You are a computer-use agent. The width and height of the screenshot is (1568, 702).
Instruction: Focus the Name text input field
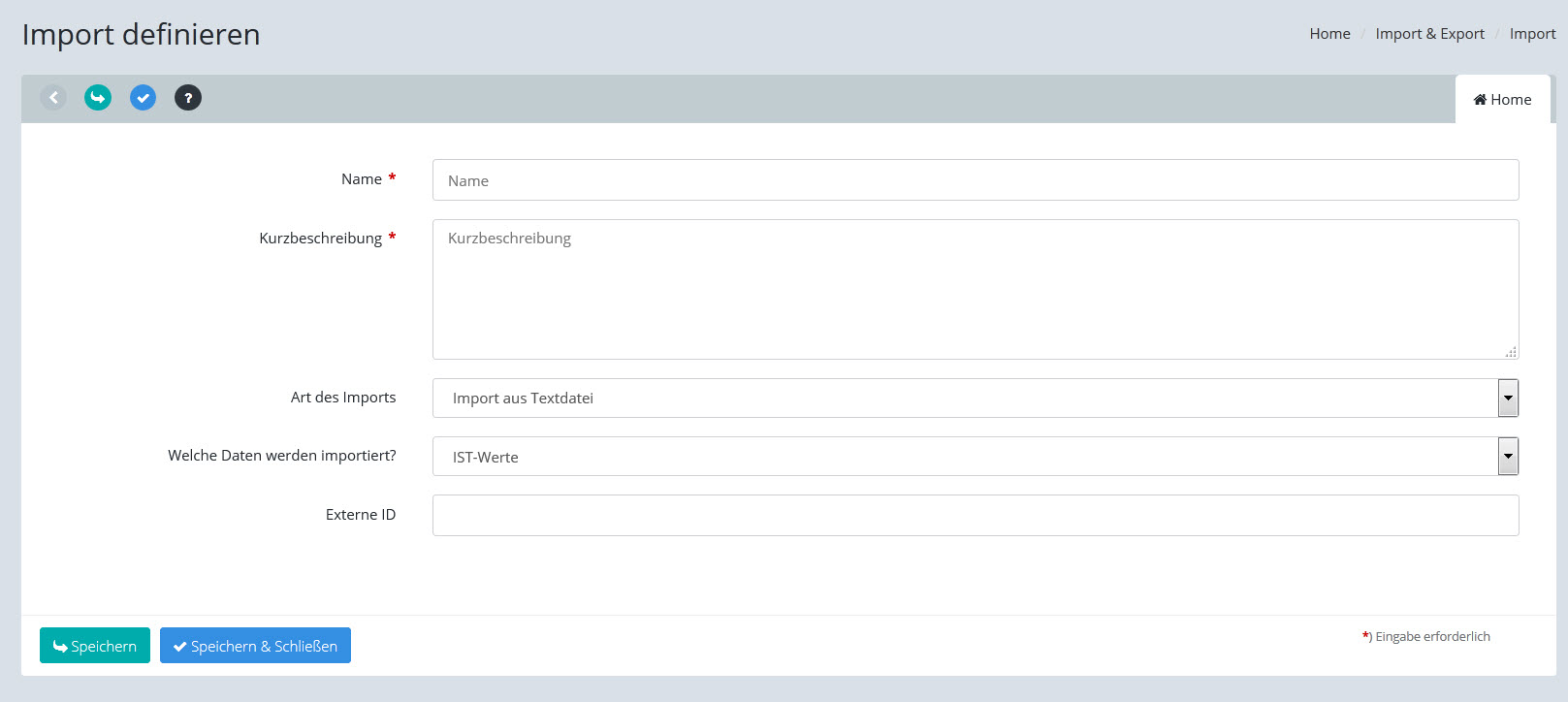[x=975, y=180]
